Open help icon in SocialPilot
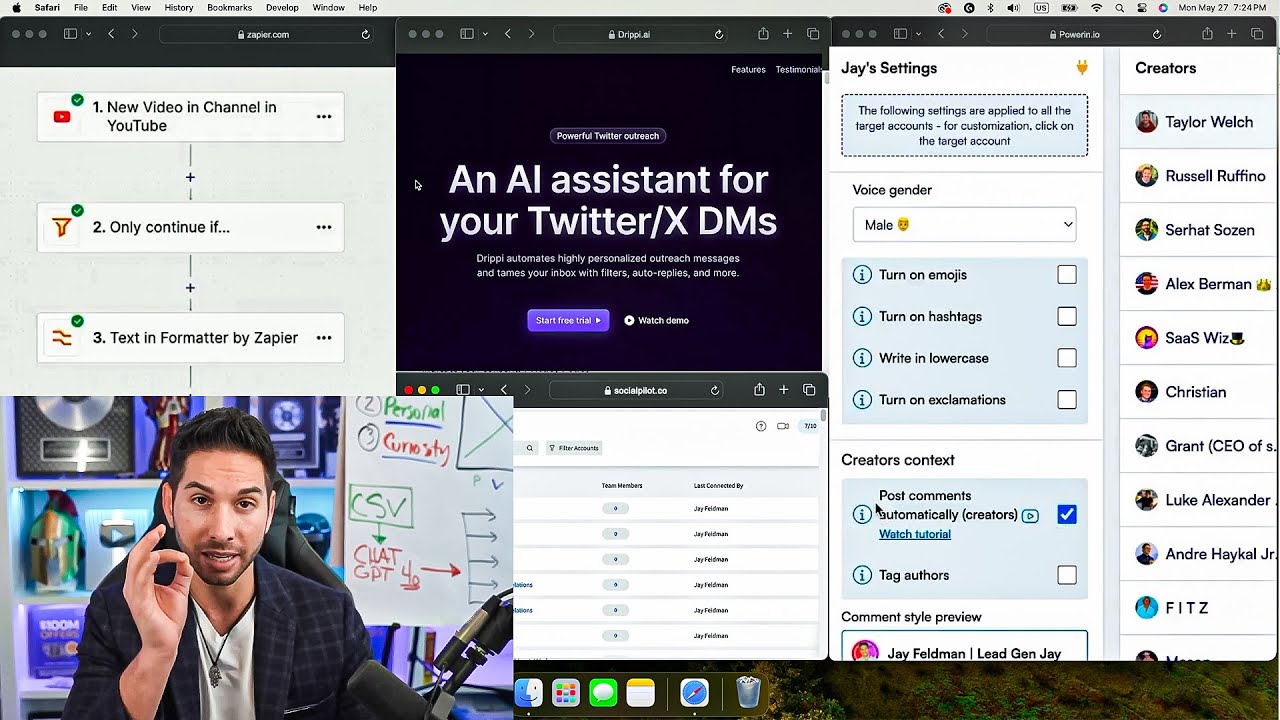This screenshot has width=1280, height=720. [761, 426]
